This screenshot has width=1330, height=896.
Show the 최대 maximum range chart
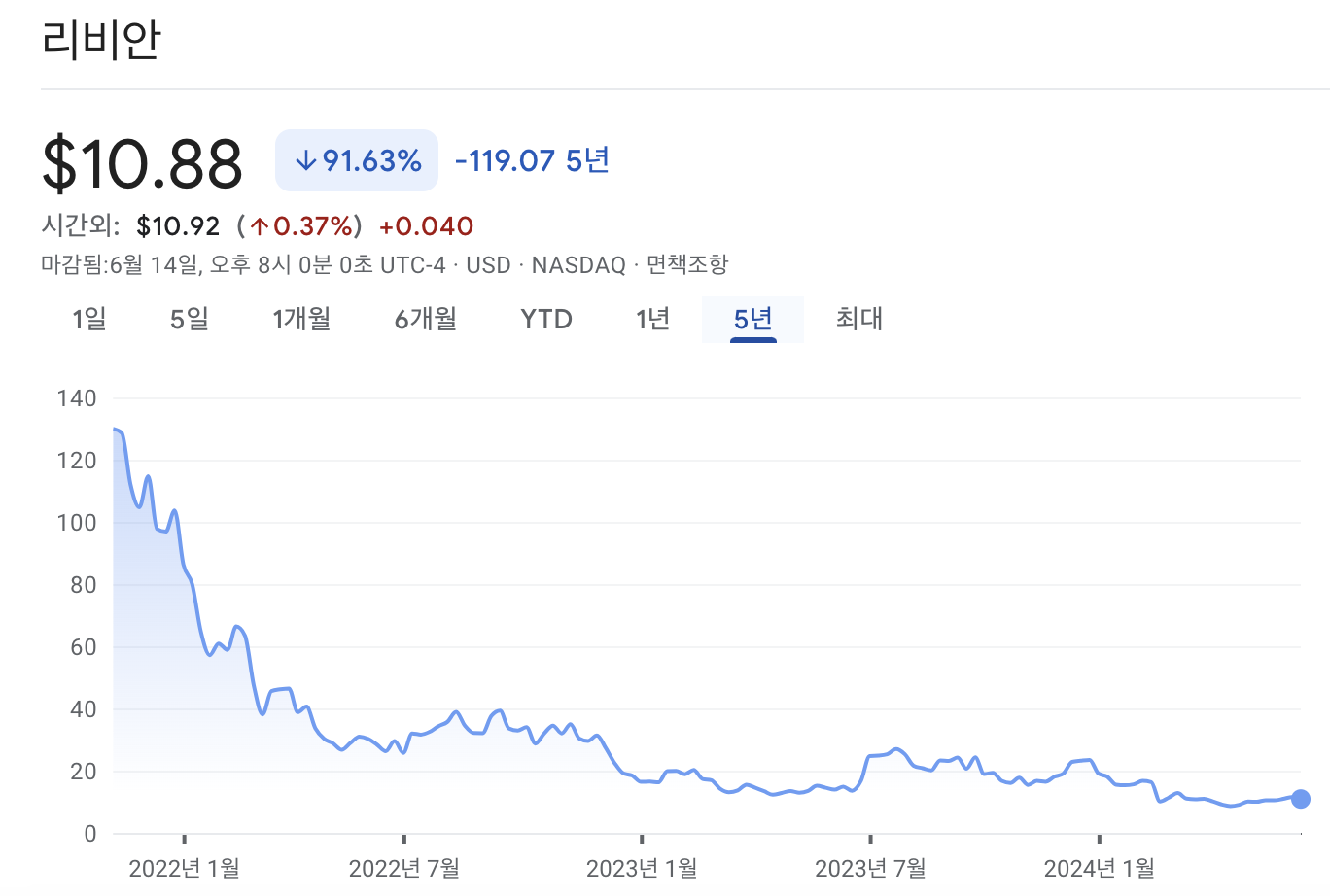859,319
